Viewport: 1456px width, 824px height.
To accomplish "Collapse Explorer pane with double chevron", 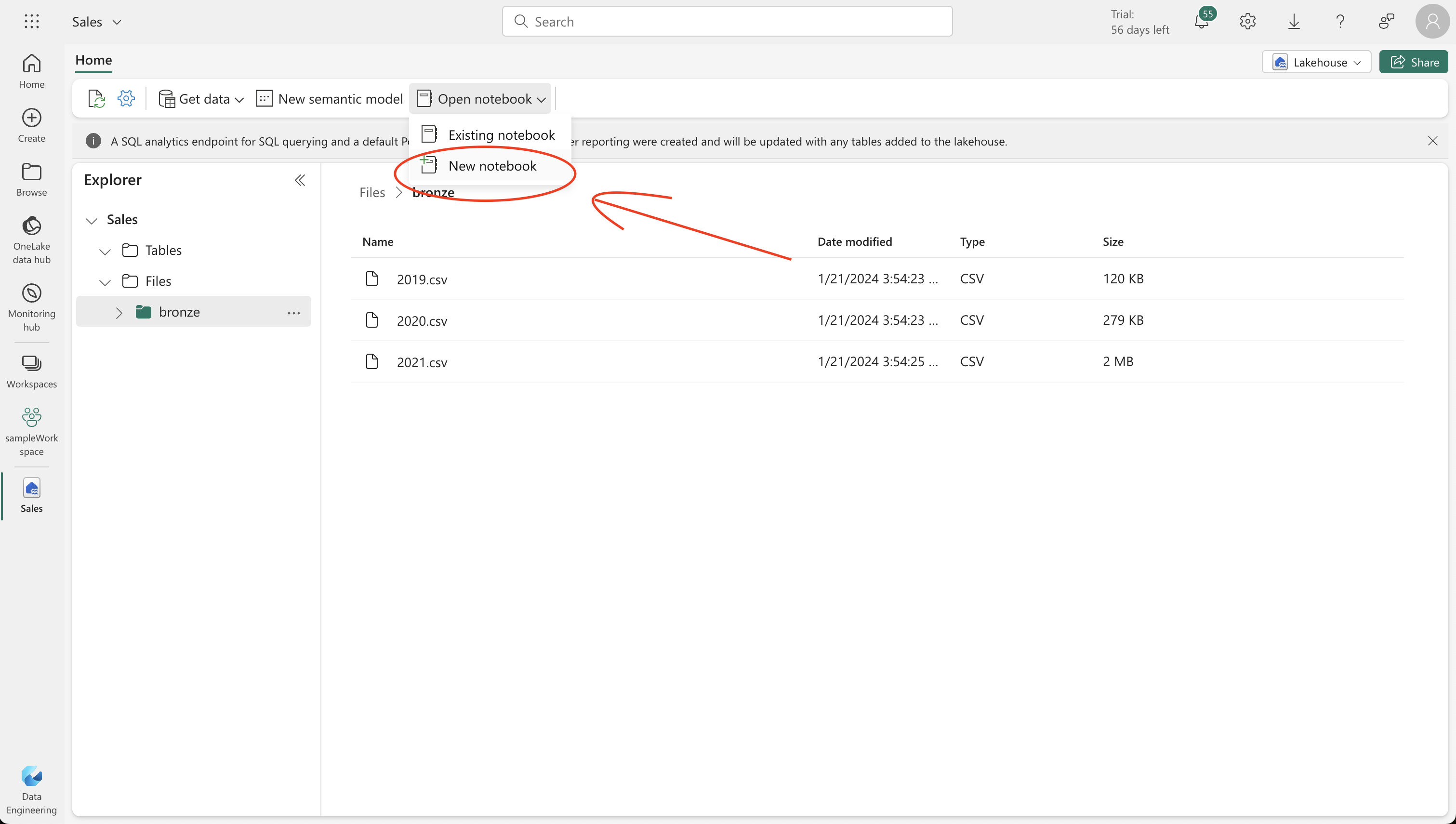I will coord(300,180).
